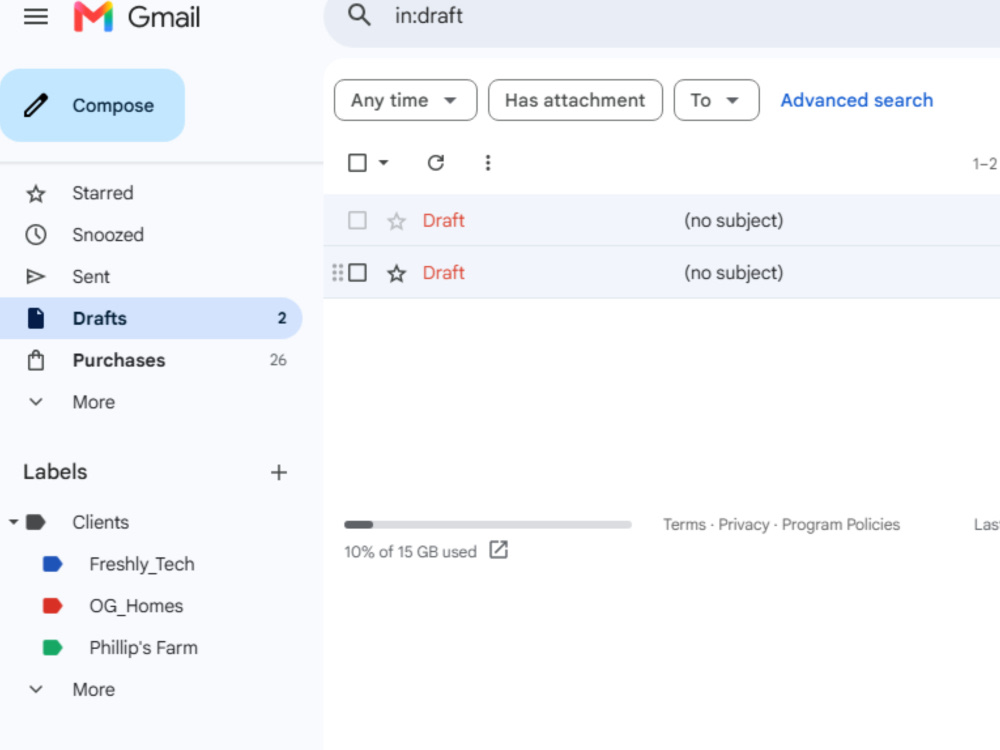Compose a new email
This screenshot has width=1000, height=750.
click(x=92, y=105)
